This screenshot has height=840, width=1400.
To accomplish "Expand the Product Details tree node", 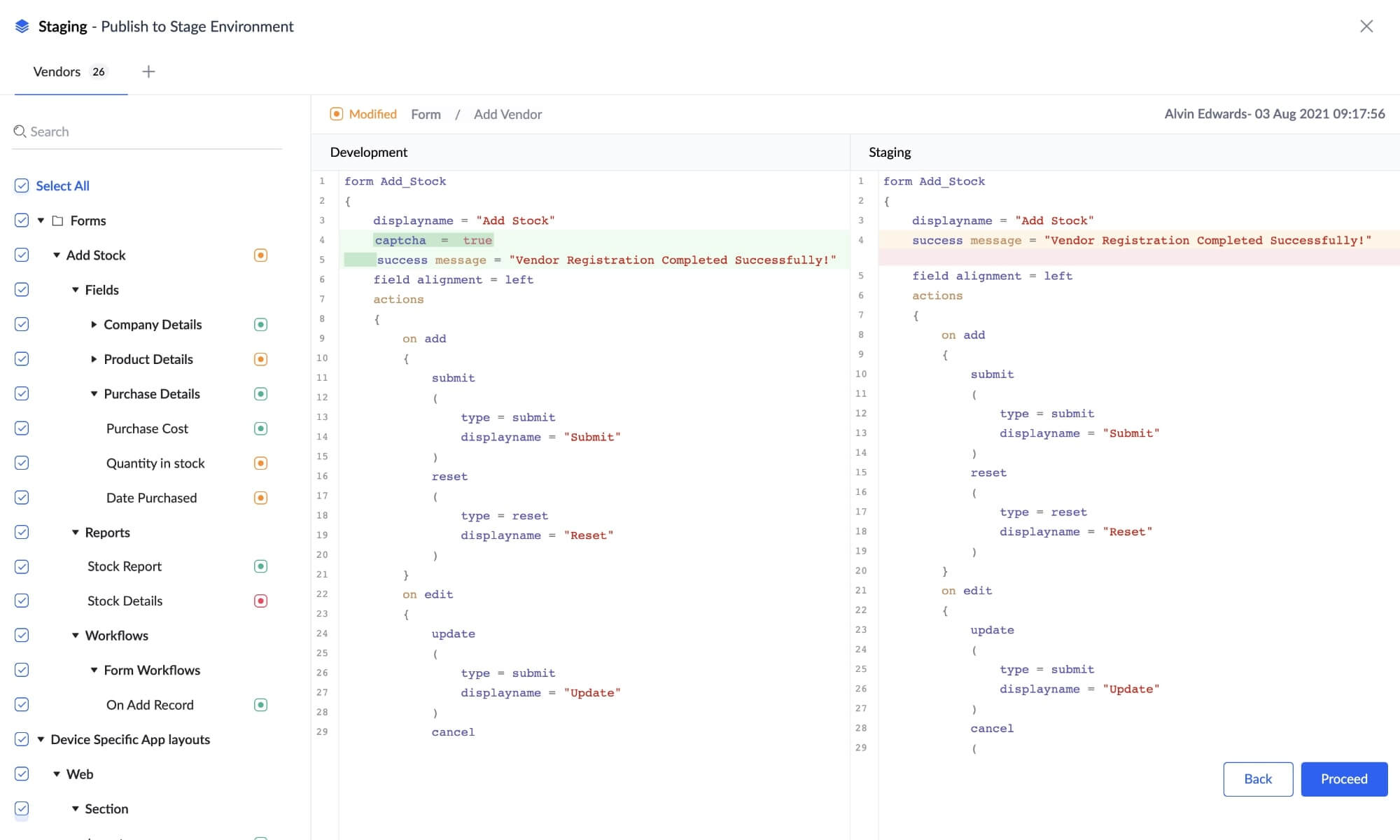I will [x=94, y=359].
